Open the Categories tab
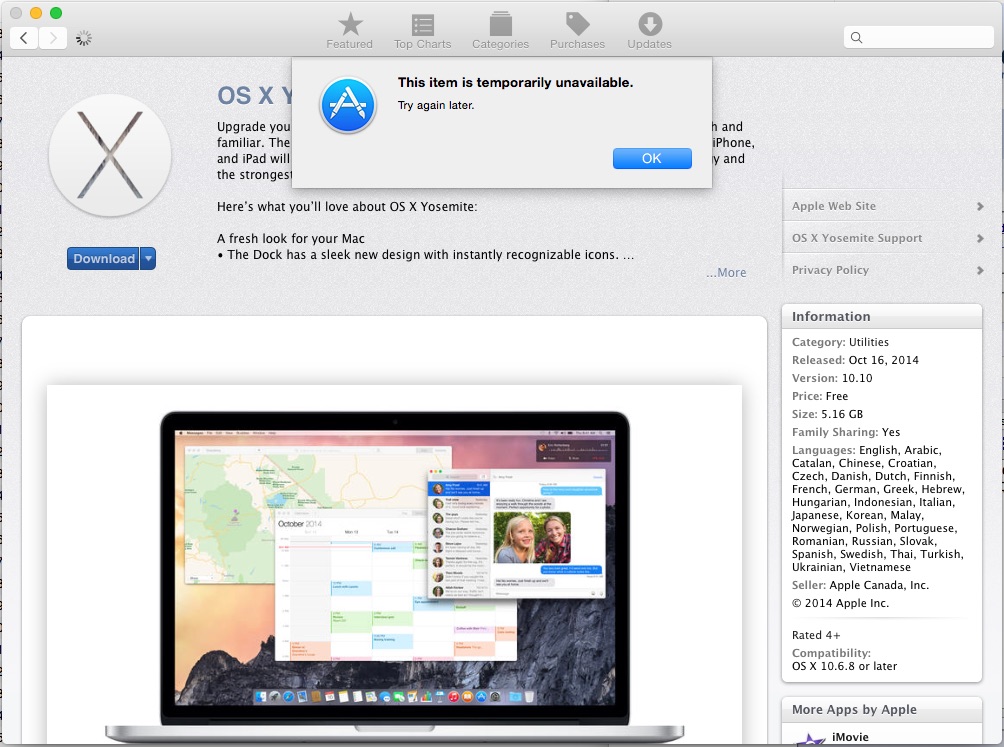The image size is (1004, 747). tap(501, 31)
